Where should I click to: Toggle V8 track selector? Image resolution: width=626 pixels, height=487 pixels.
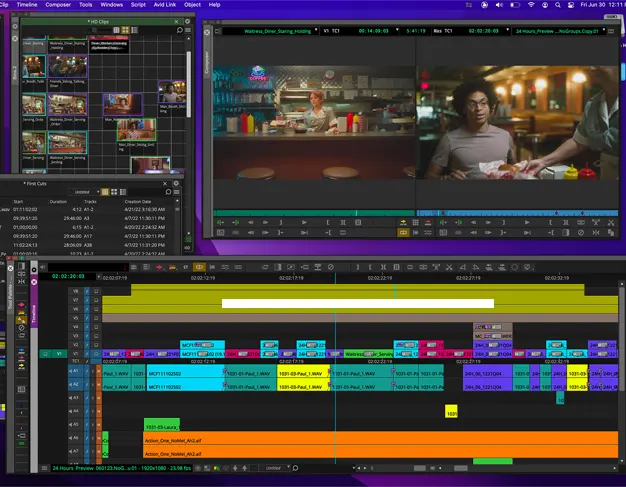coord(75,291)
